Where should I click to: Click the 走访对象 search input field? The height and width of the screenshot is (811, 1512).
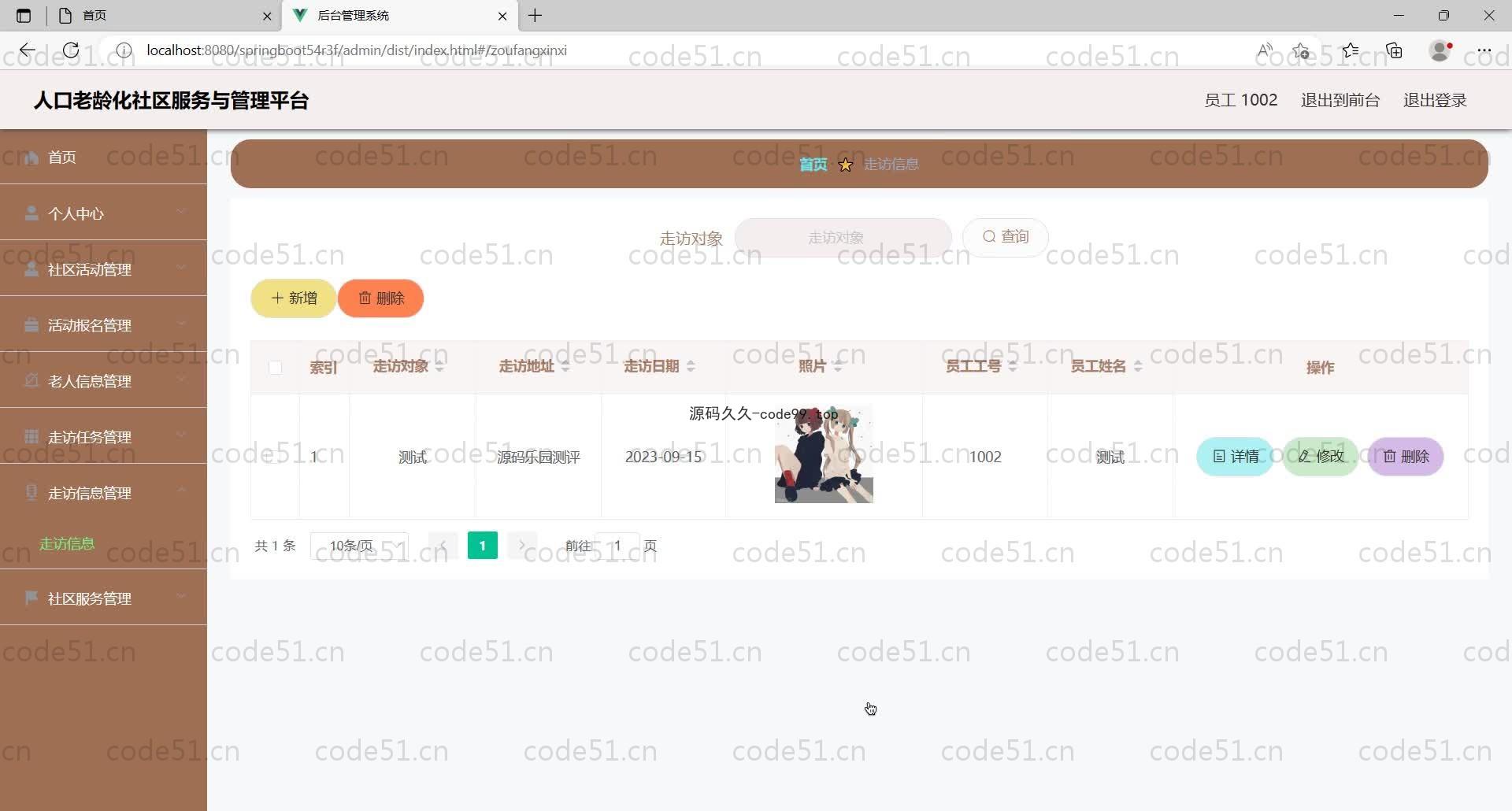[842, 237]
